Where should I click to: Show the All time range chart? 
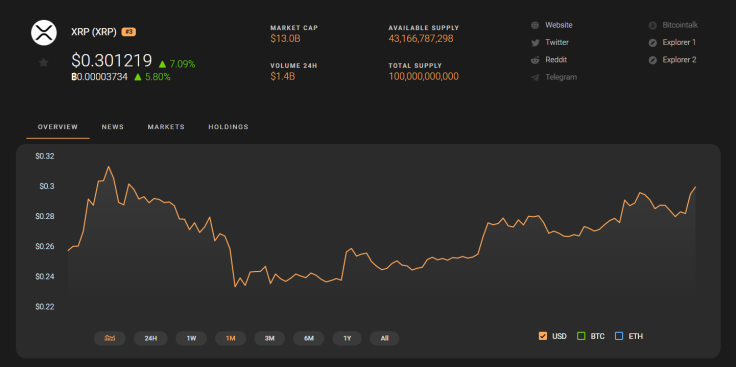pos(384,338)
